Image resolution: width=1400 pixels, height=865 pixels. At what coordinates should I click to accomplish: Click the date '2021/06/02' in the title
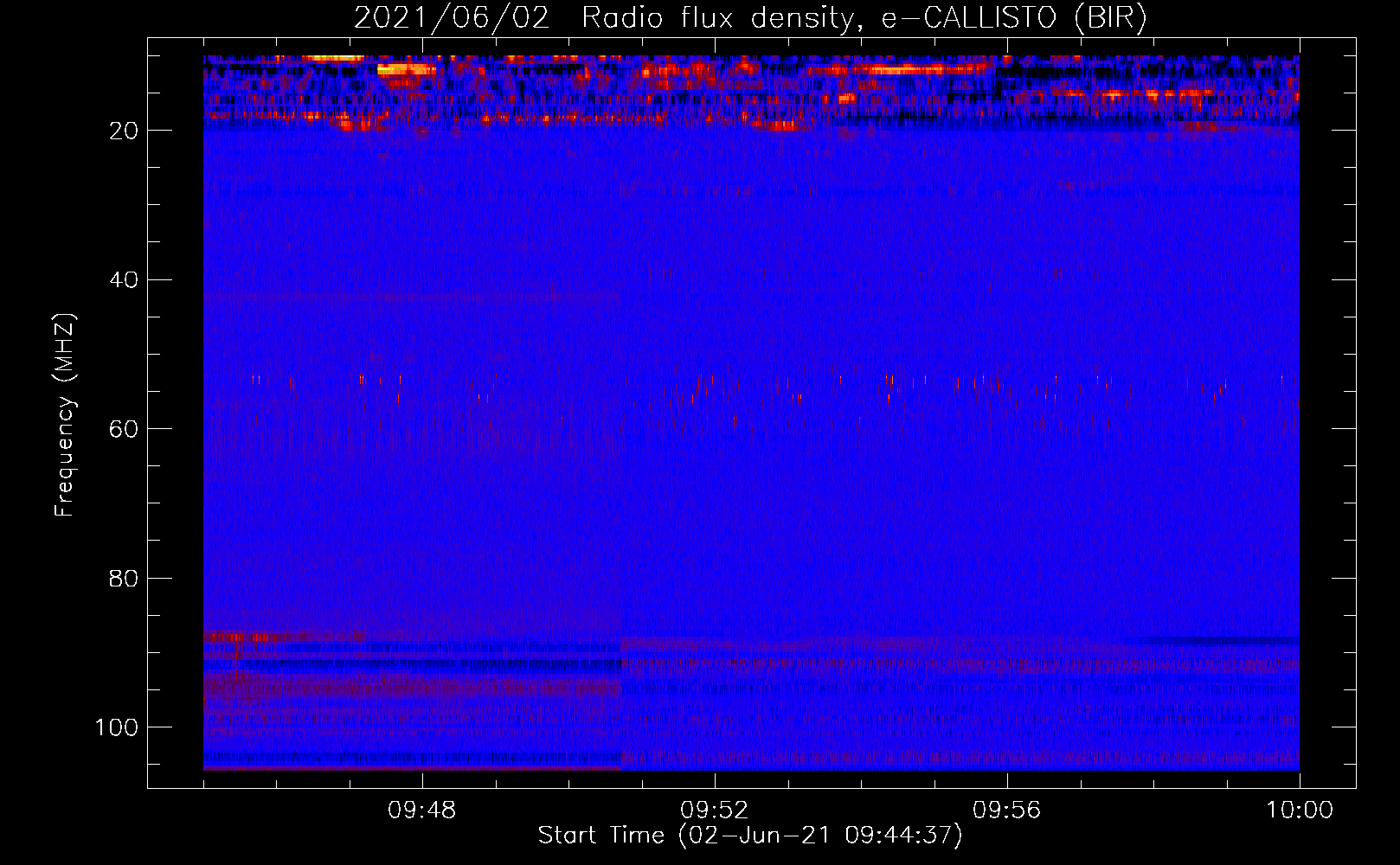pos(452,18)
